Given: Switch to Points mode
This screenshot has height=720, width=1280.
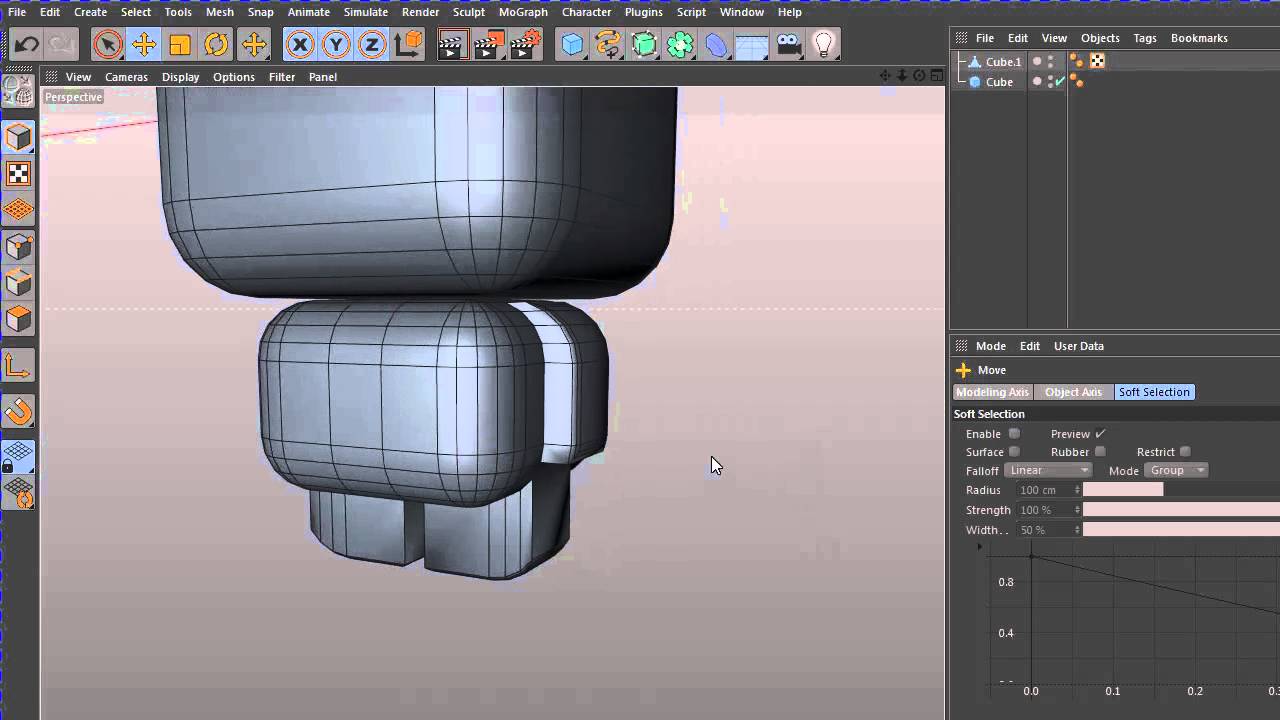Looking at the screenshot, I should point(19,247).
